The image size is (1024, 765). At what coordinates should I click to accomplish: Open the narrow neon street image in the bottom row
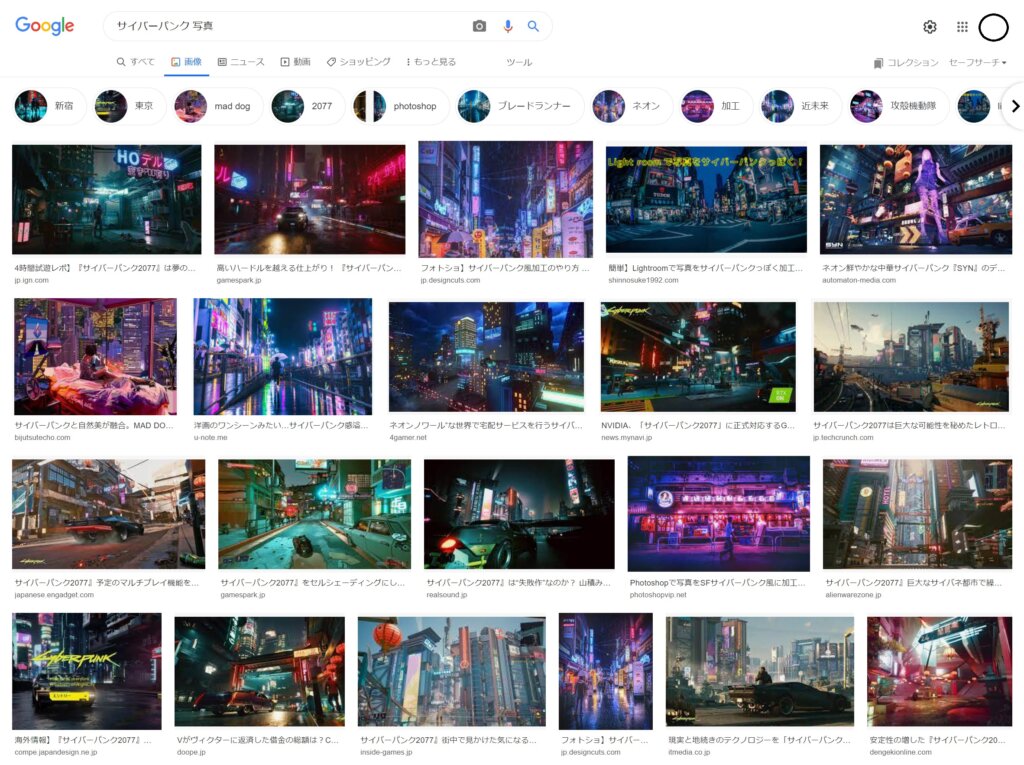click(605, 671)
